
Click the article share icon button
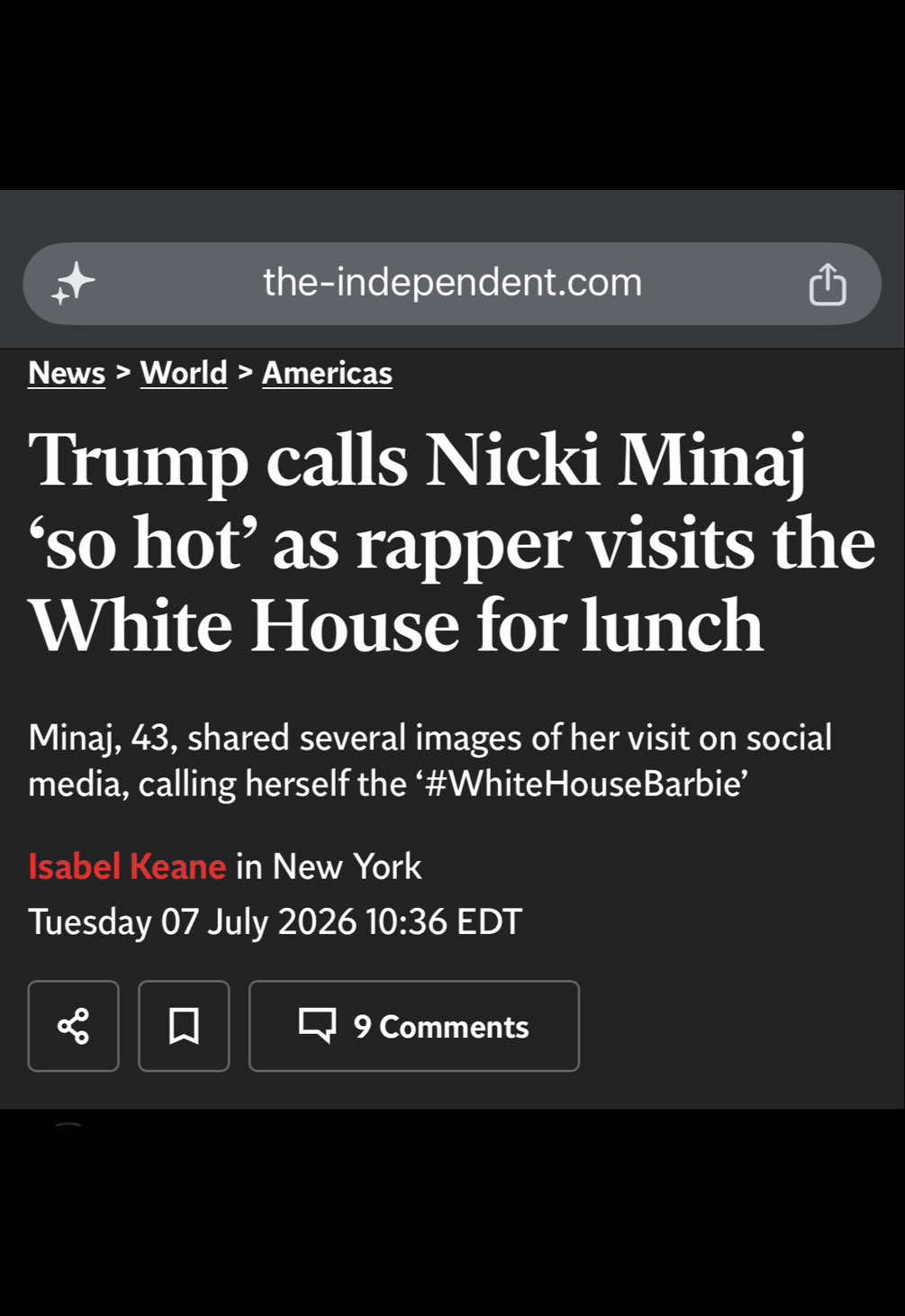[x=73, y=1026]
